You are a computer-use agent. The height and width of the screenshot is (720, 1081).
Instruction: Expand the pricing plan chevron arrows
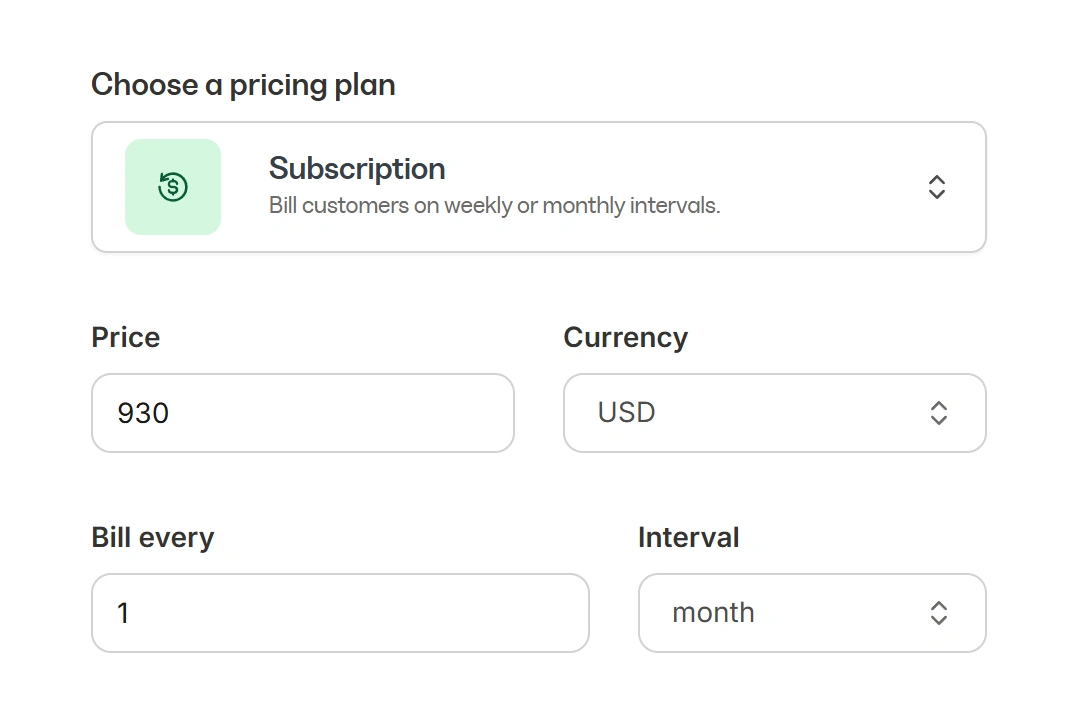[x=936, y=187]
